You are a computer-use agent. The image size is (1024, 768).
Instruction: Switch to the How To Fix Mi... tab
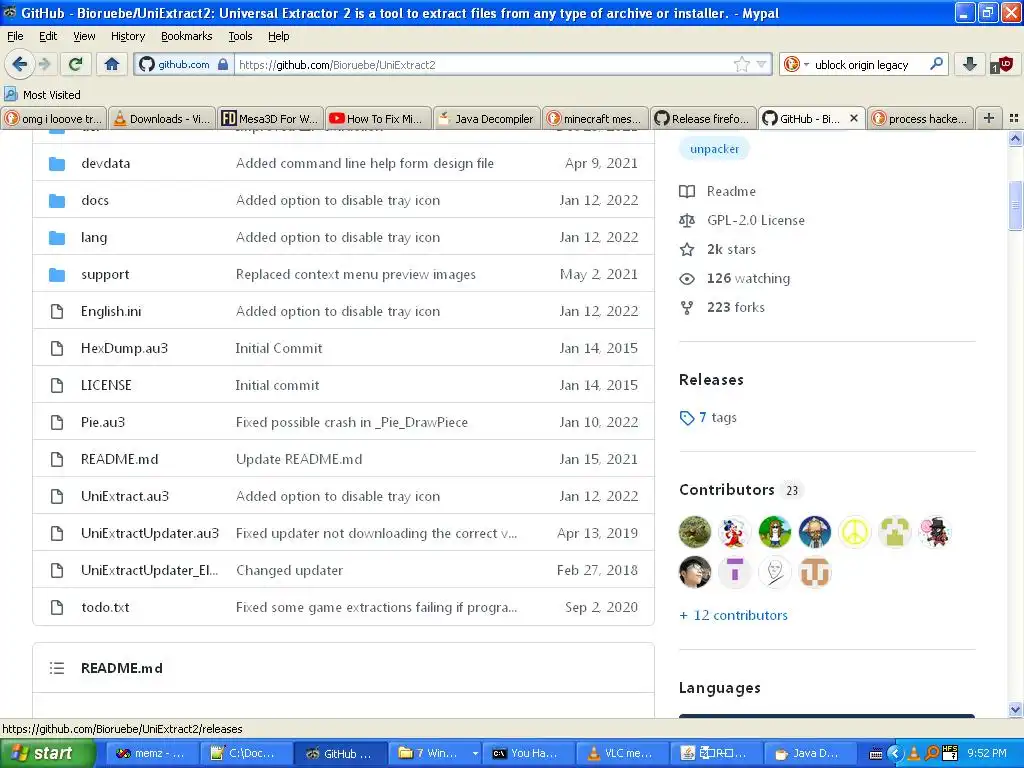pos(378,118)
